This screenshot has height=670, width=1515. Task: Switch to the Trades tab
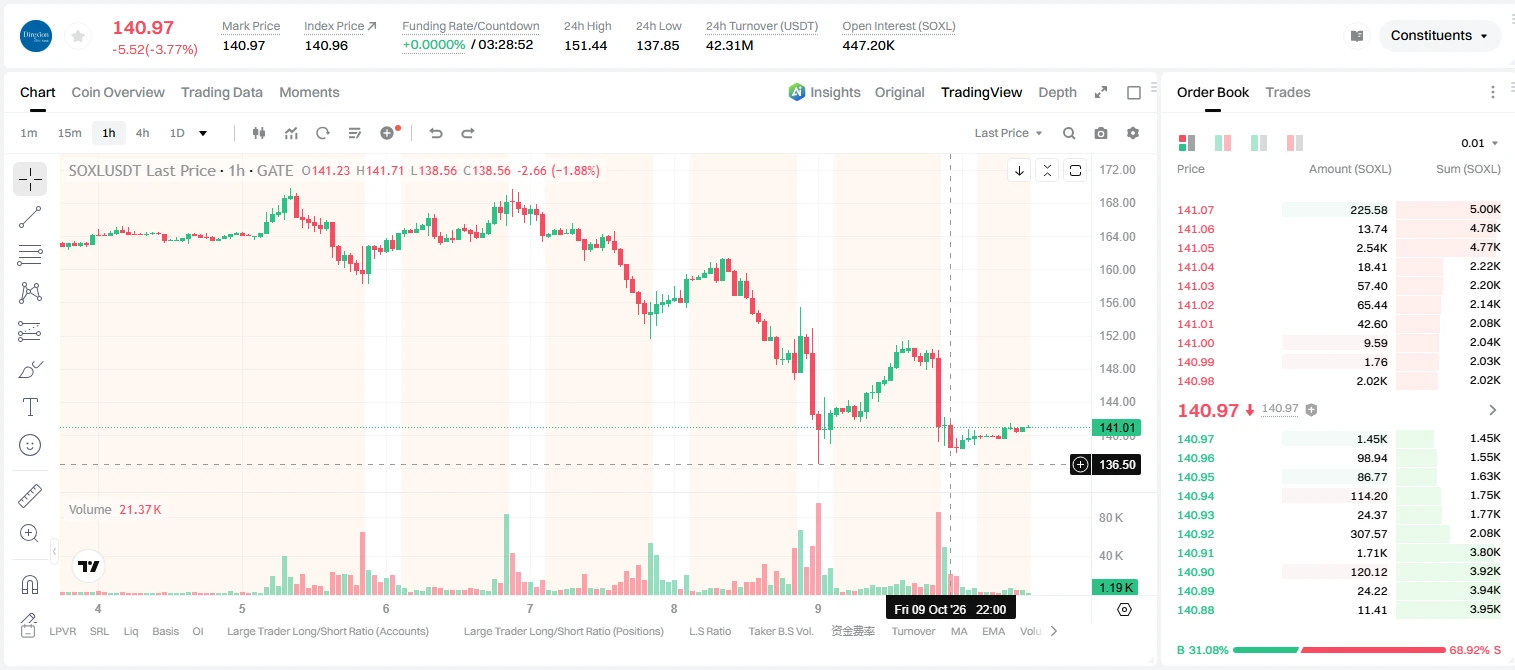pos(1287,92)
